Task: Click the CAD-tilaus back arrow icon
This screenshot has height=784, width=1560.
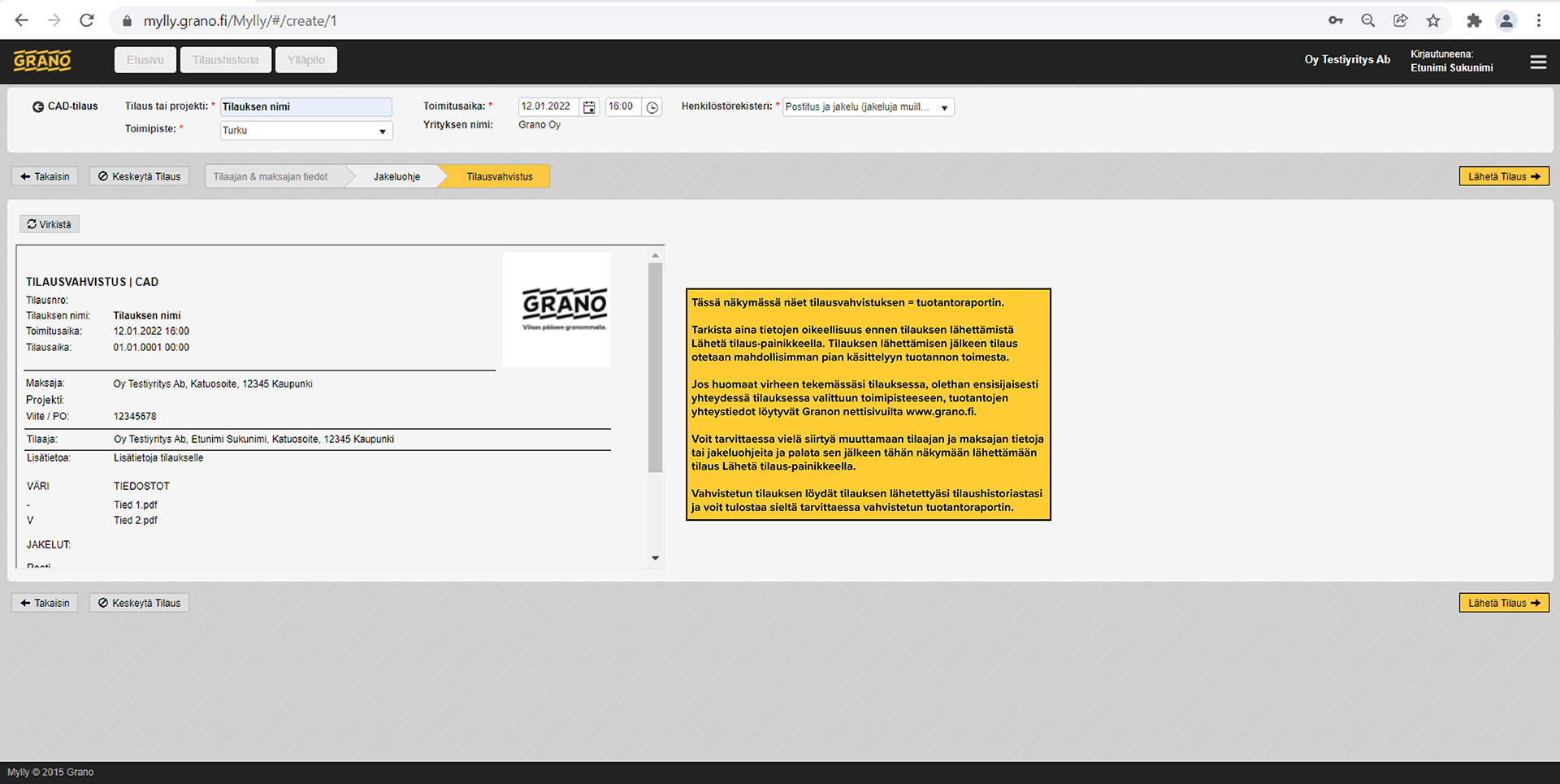Action: (37, 106)
